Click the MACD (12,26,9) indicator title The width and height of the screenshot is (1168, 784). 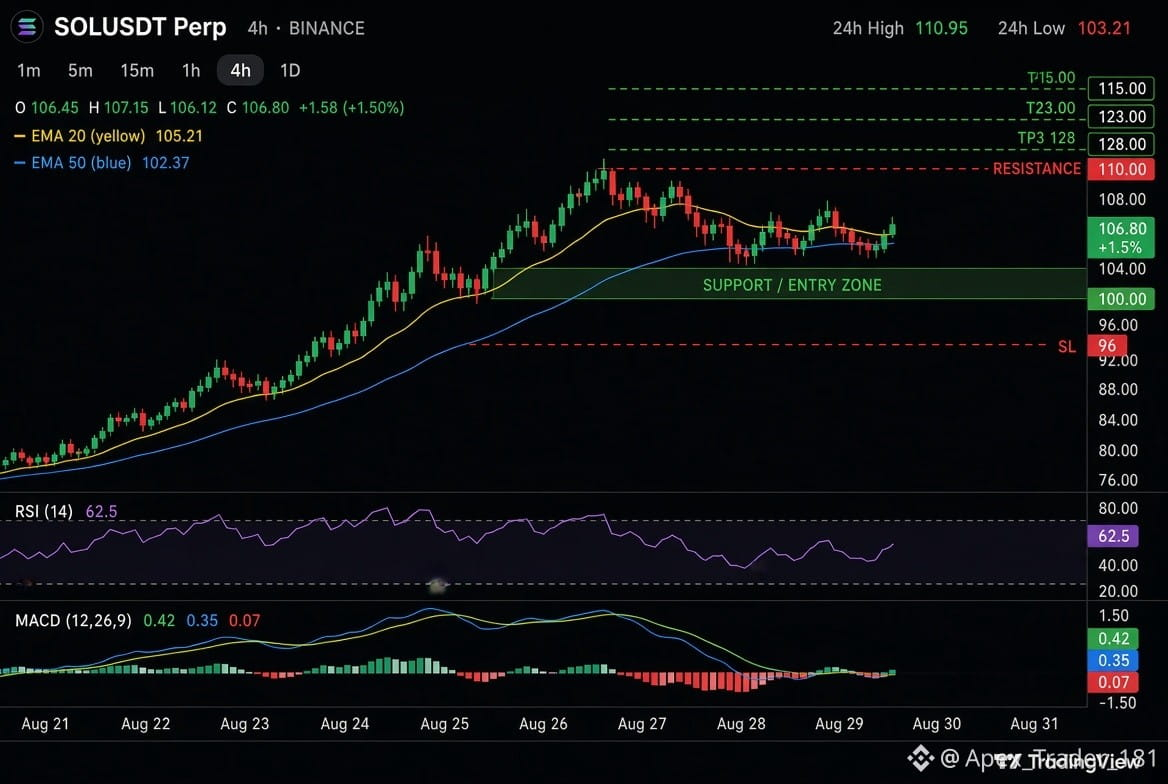point(73,621)
